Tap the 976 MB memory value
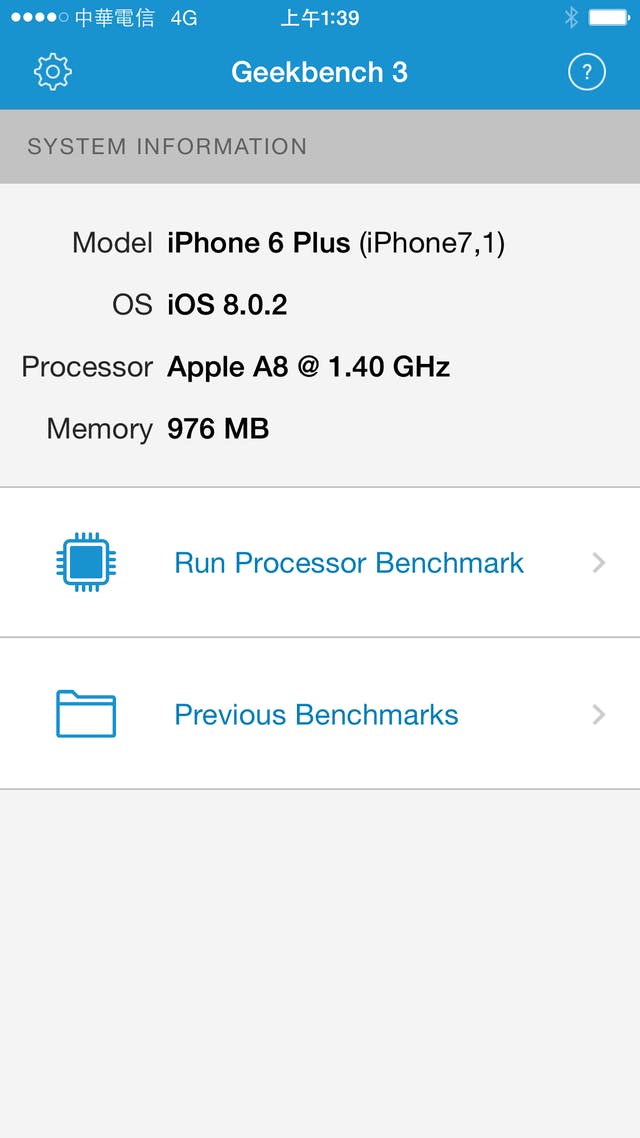 [218, 429]
